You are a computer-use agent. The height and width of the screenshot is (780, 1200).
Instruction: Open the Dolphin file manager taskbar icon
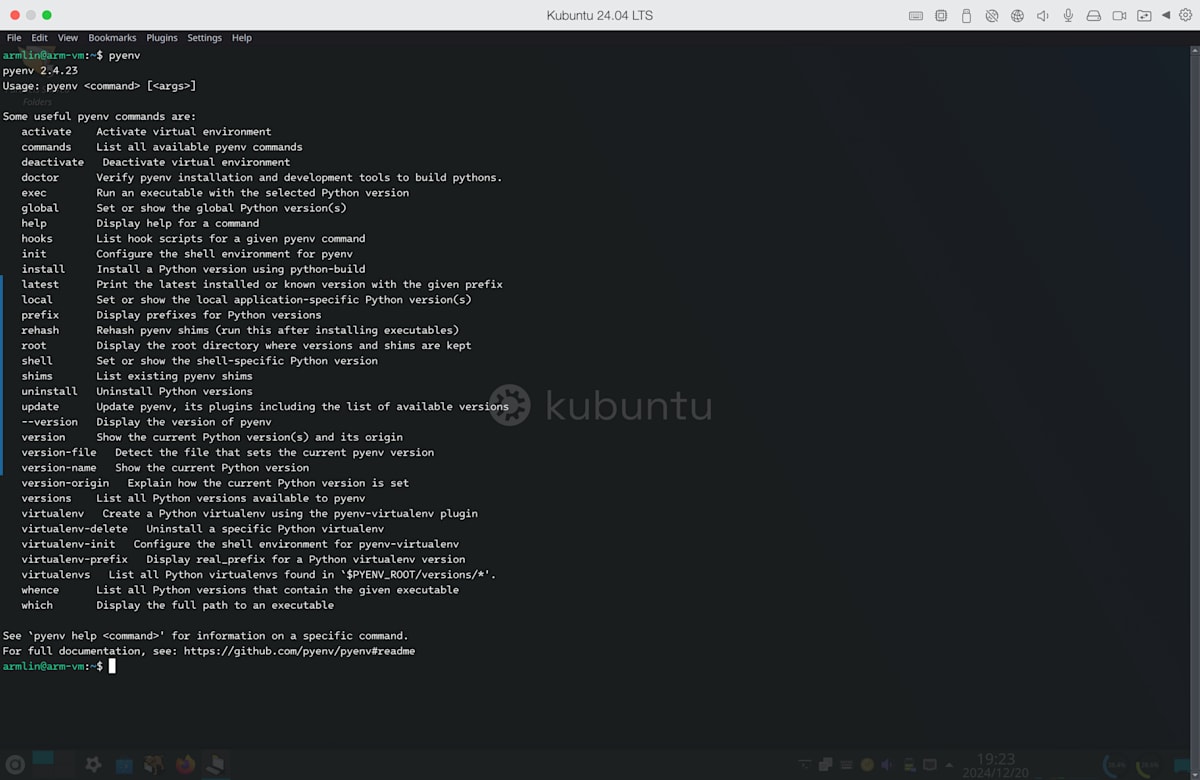point(154,765)
